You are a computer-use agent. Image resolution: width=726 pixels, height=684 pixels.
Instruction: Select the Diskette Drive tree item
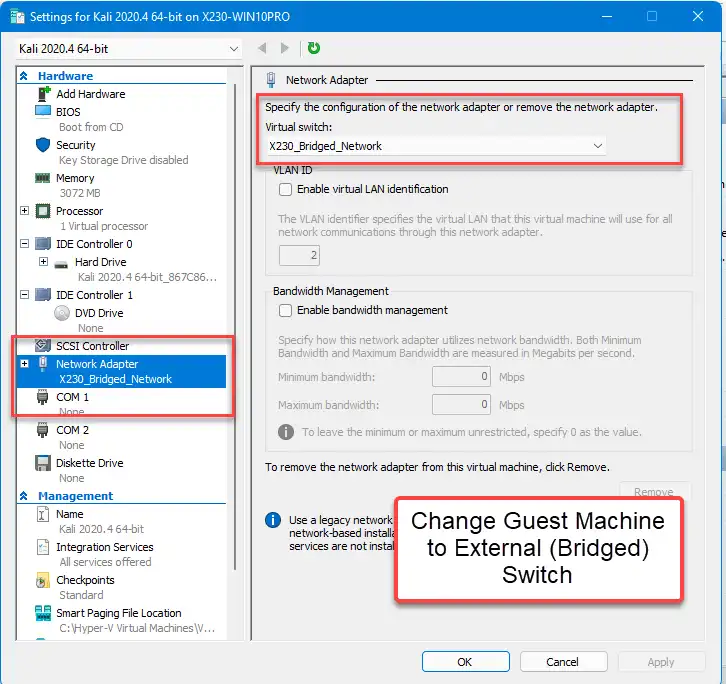[x=89, y=463]
